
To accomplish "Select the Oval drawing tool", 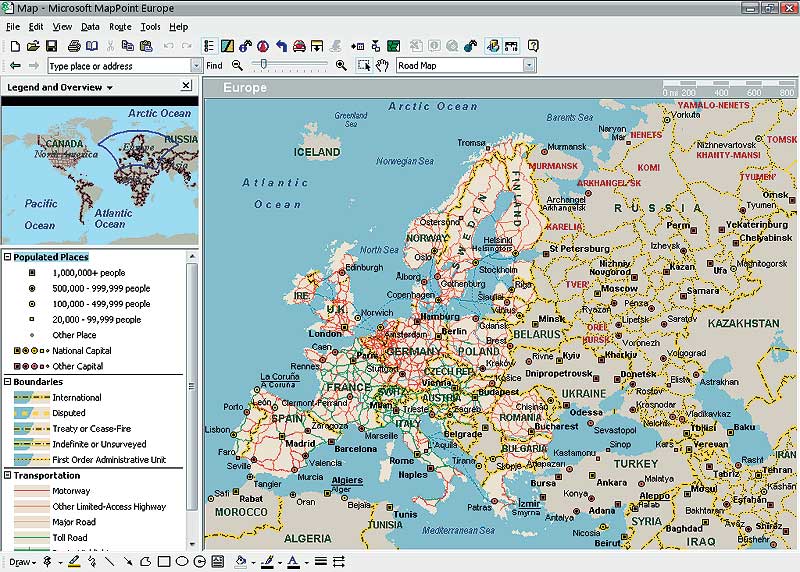I will click(x=182, y=562).
